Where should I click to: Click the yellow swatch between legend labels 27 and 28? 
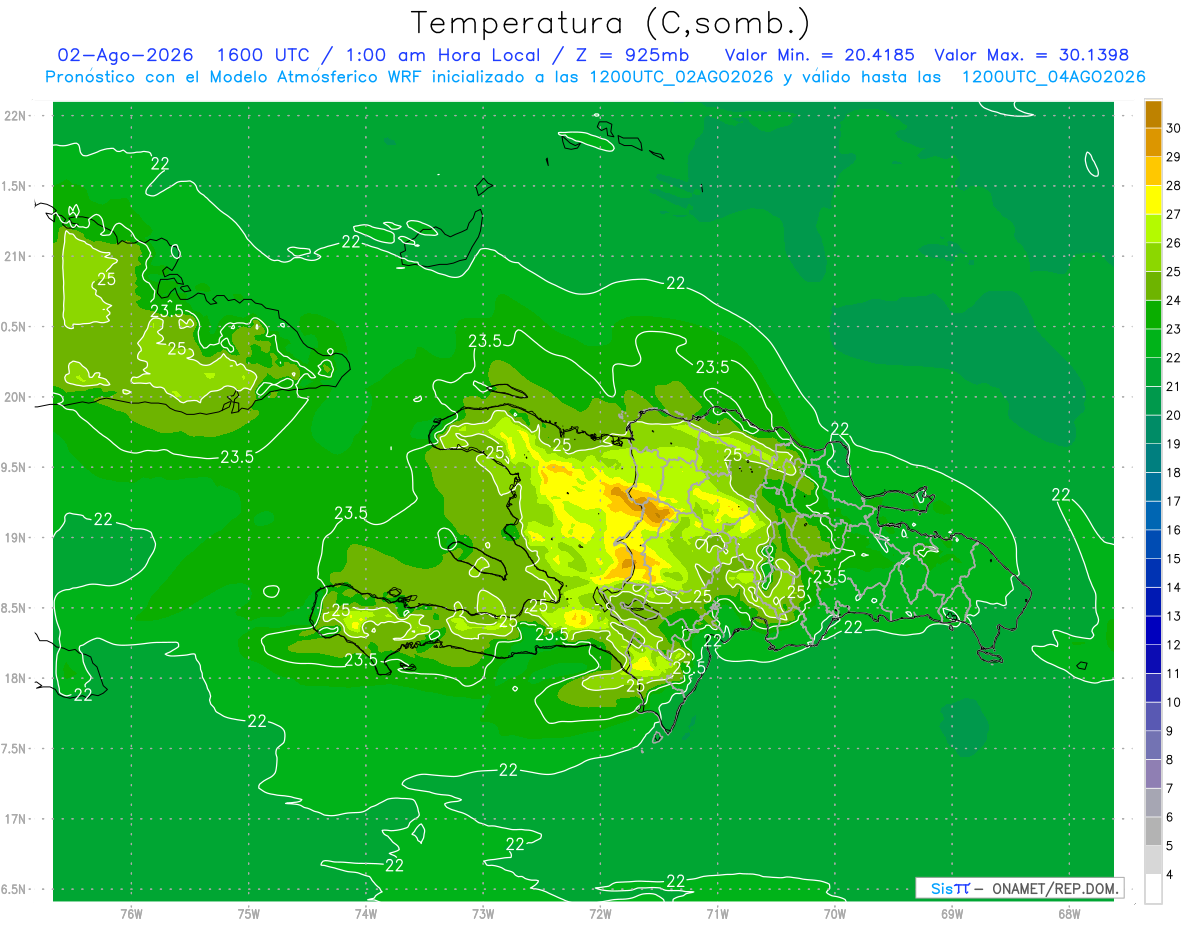pos(1153,200)
